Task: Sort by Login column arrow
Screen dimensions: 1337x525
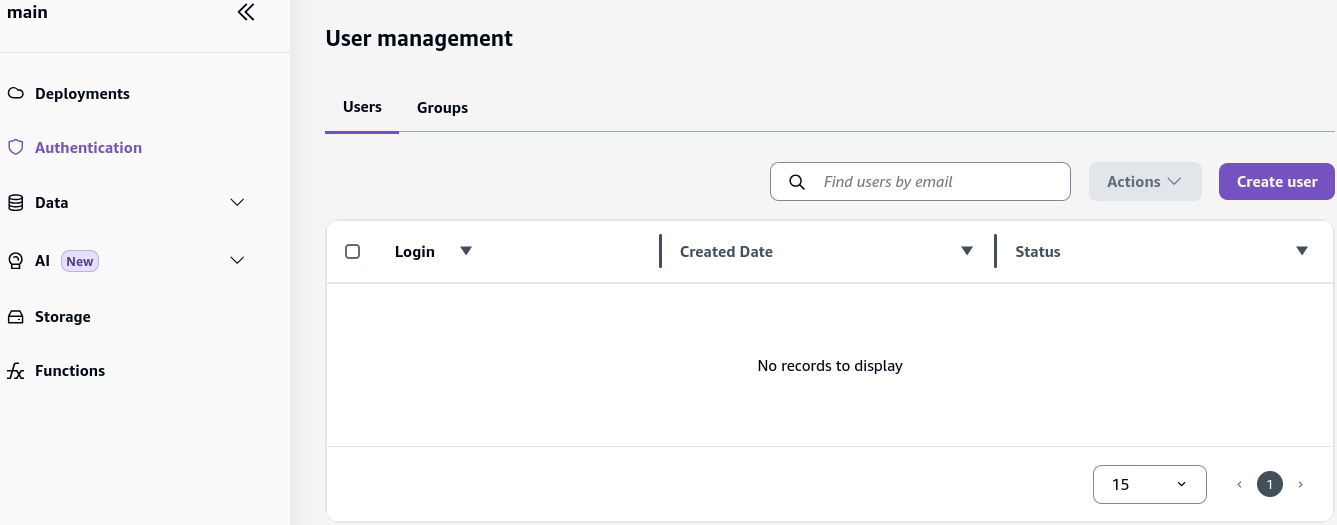Action: tap(466, 251)
